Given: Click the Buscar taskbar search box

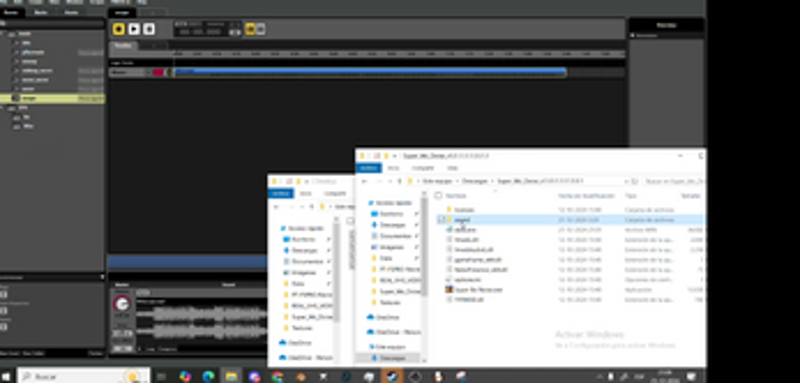Looking at the screenshot, I should click(x=84, y=376).
